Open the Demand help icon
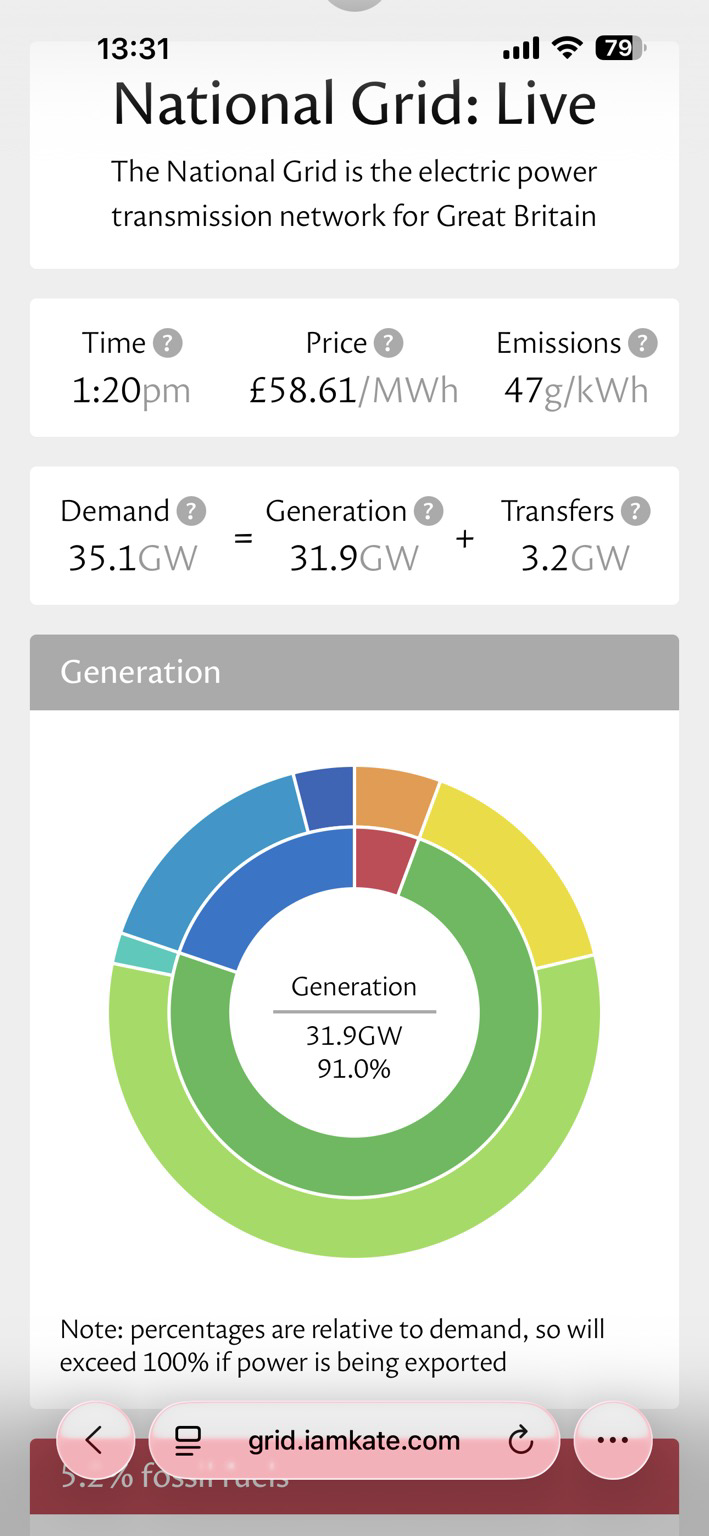The width and height of the screenshot is (709, 1536). pyautogui.click(x=190, y=511)
